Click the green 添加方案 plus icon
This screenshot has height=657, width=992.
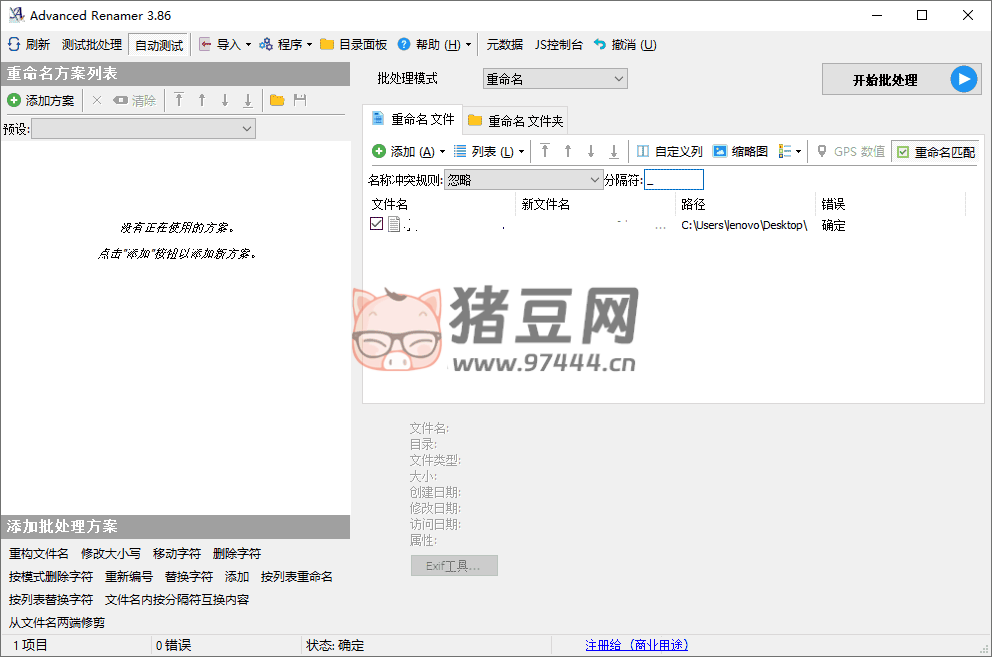point(14,100)
